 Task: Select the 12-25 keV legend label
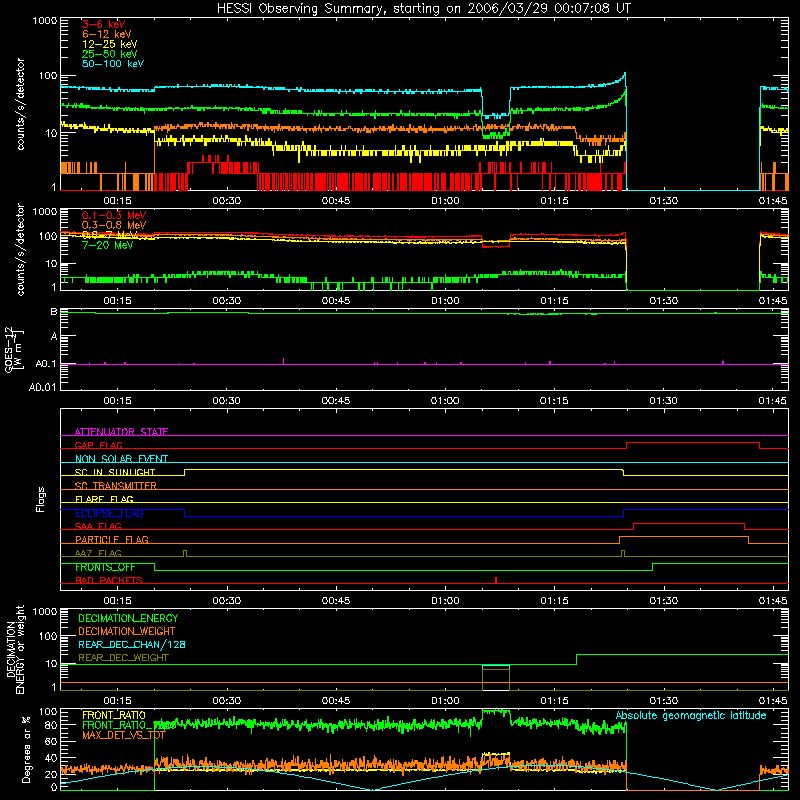coord(109,44)
